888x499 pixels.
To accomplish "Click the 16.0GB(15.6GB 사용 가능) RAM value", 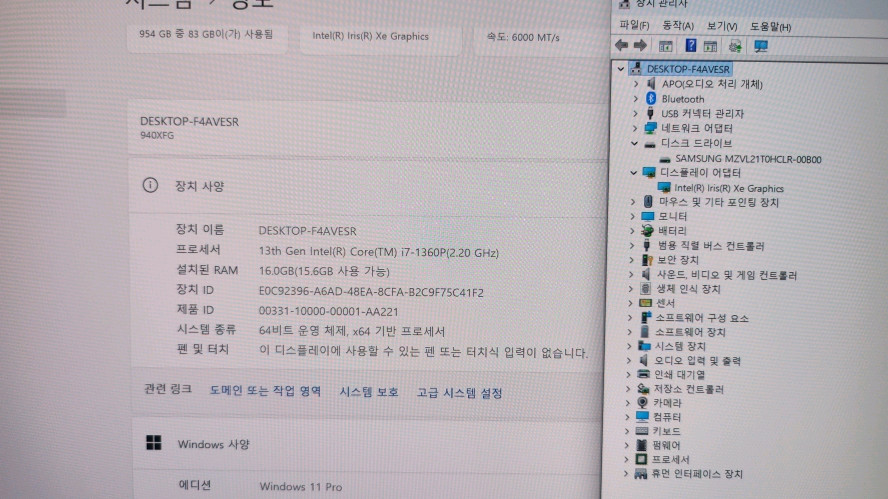I will point(324,271).
